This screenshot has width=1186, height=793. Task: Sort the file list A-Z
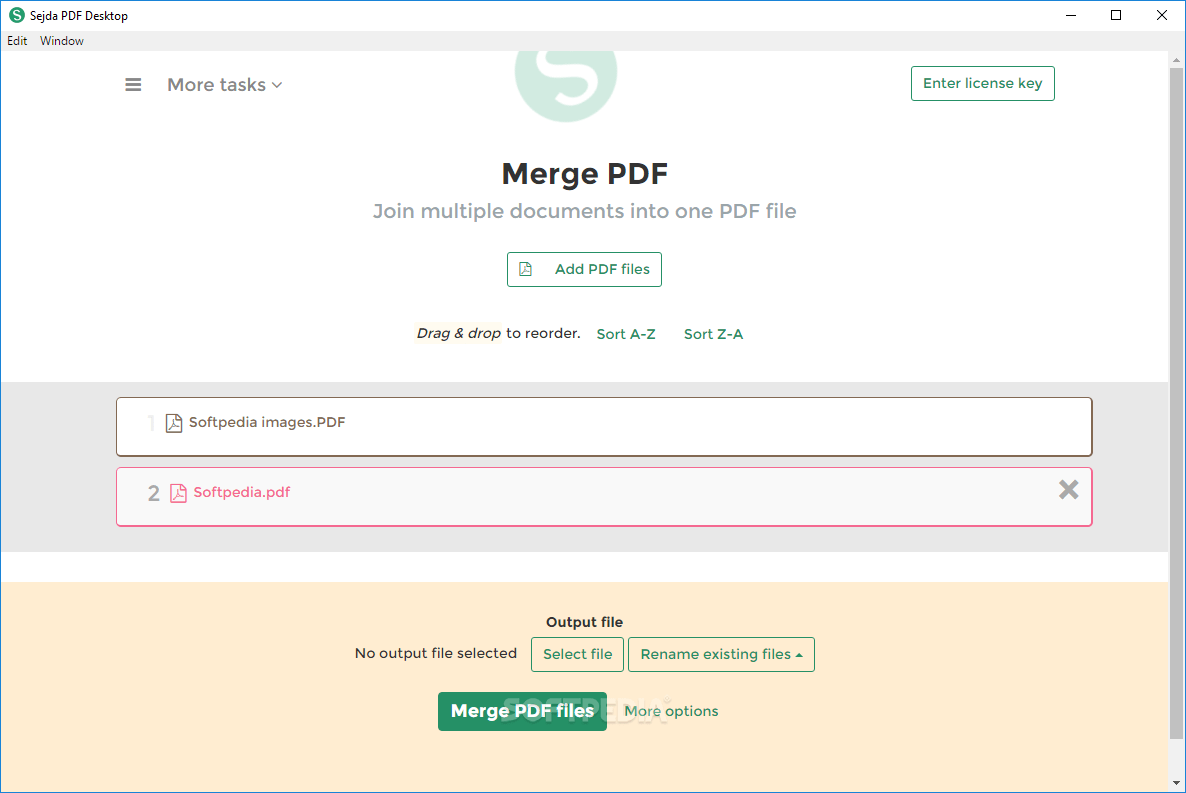tap(626, 333)
